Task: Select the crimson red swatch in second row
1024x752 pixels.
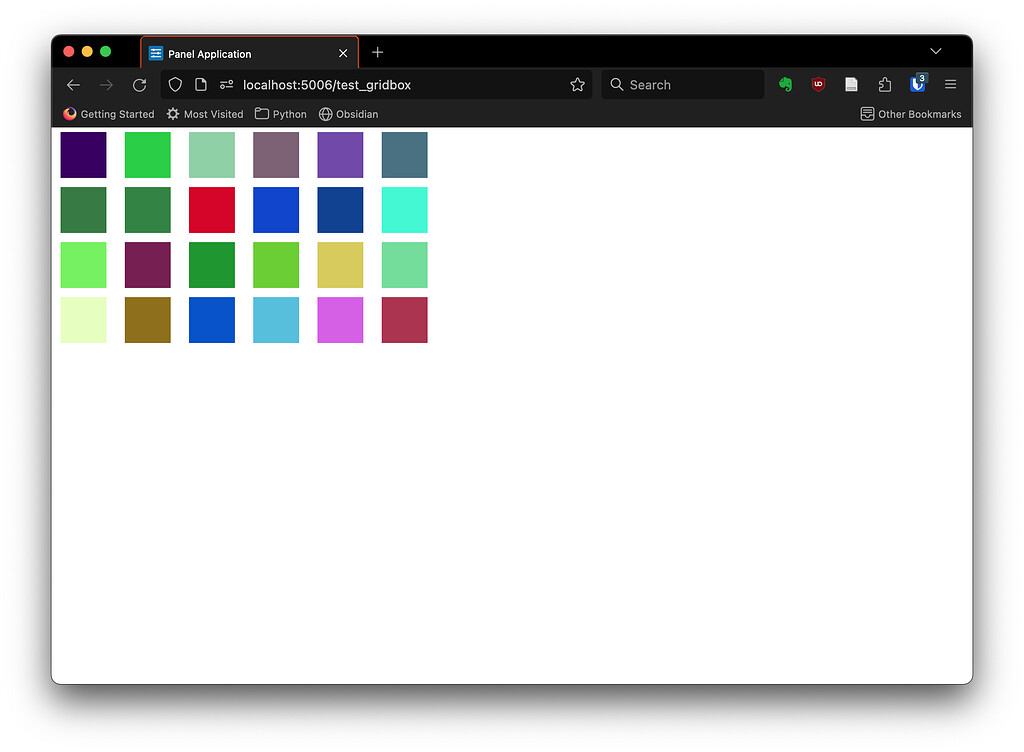Action: point(211,209)
